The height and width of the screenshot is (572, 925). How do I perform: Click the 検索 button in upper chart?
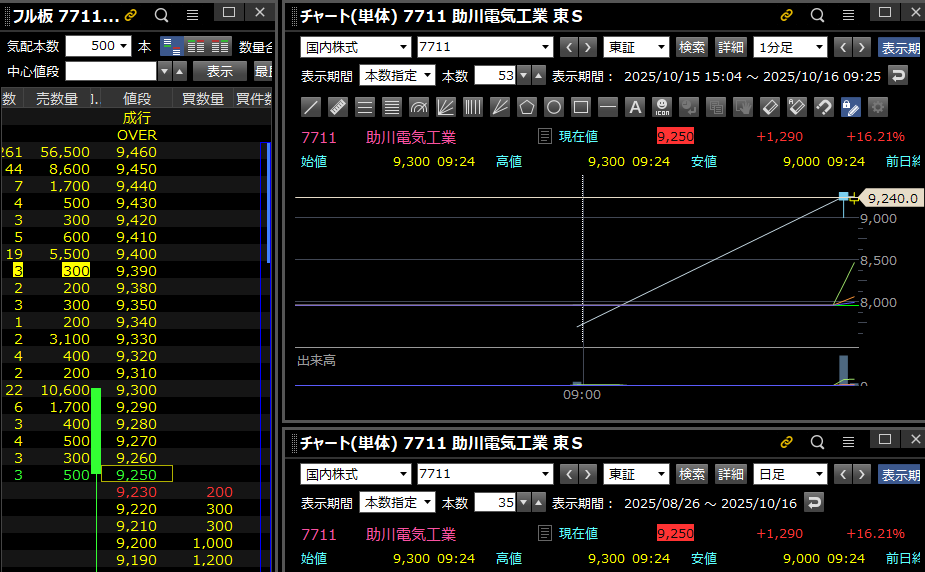692,47
